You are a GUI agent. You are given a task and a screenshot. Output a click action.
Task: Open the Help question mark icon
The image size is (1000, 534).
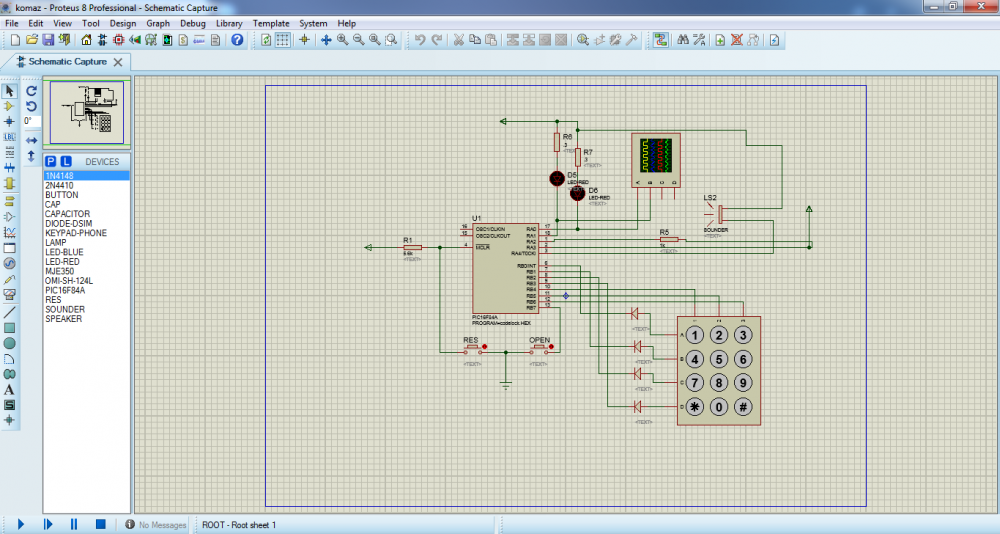(x=237, y=40)
